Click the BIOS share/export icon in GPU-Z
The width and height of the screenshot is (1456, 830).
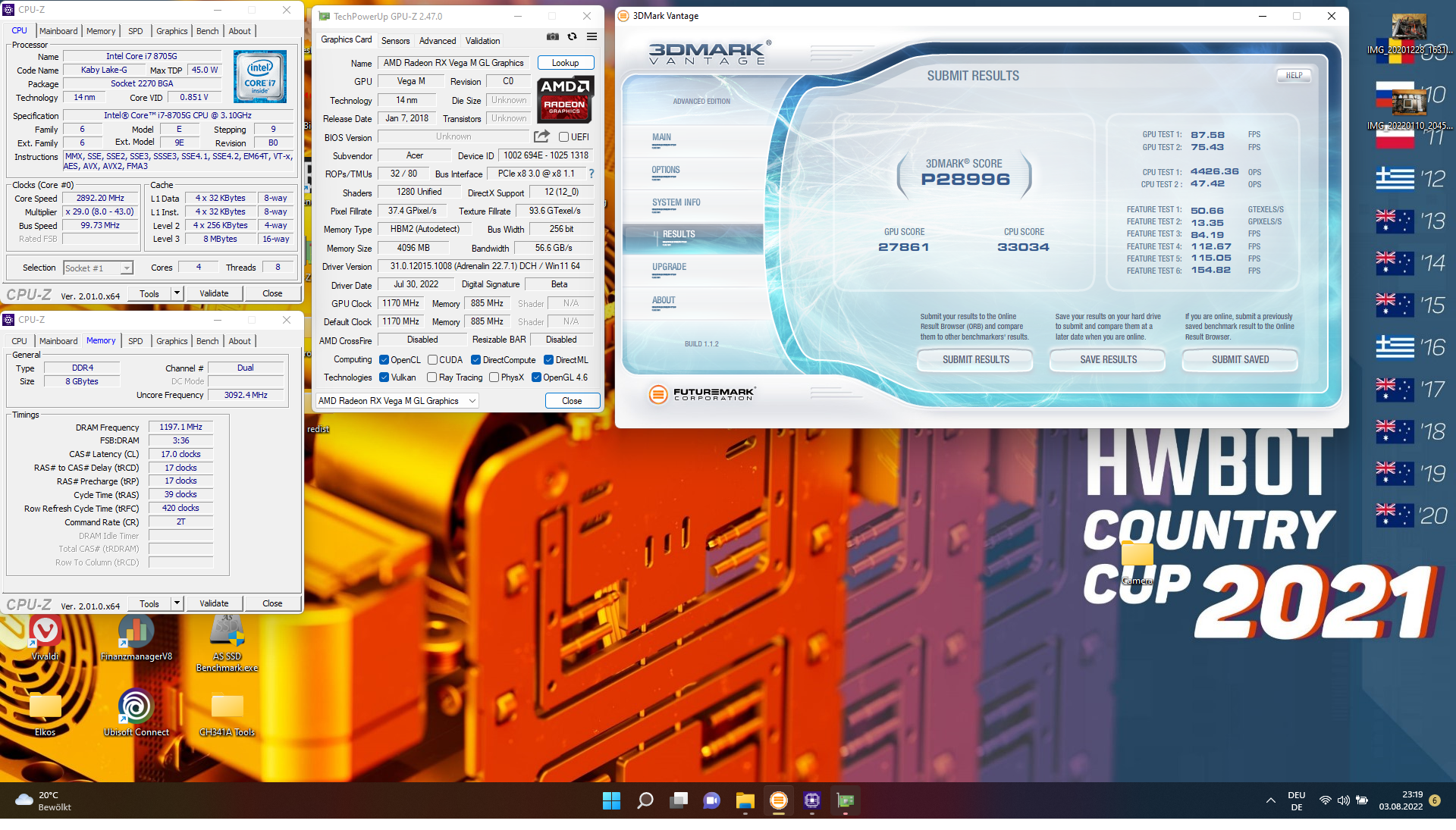point(541,136)
